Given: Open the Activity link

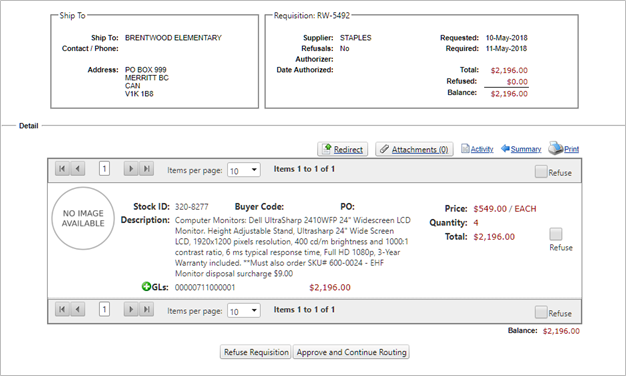Looking at the screenshot, I should click(482, 149).
